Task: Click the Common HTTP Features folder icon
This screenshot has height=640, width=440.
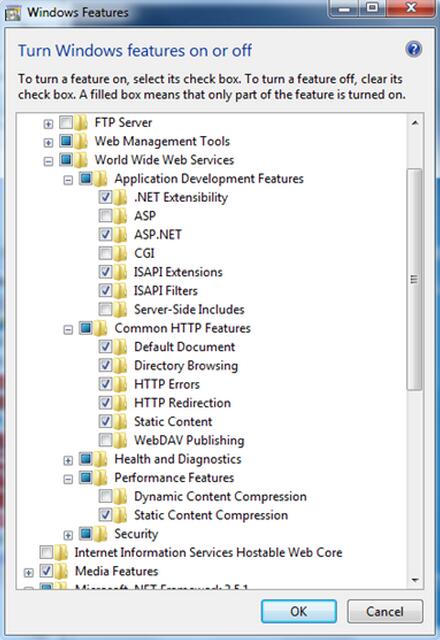Action: [x=100, y=328]
